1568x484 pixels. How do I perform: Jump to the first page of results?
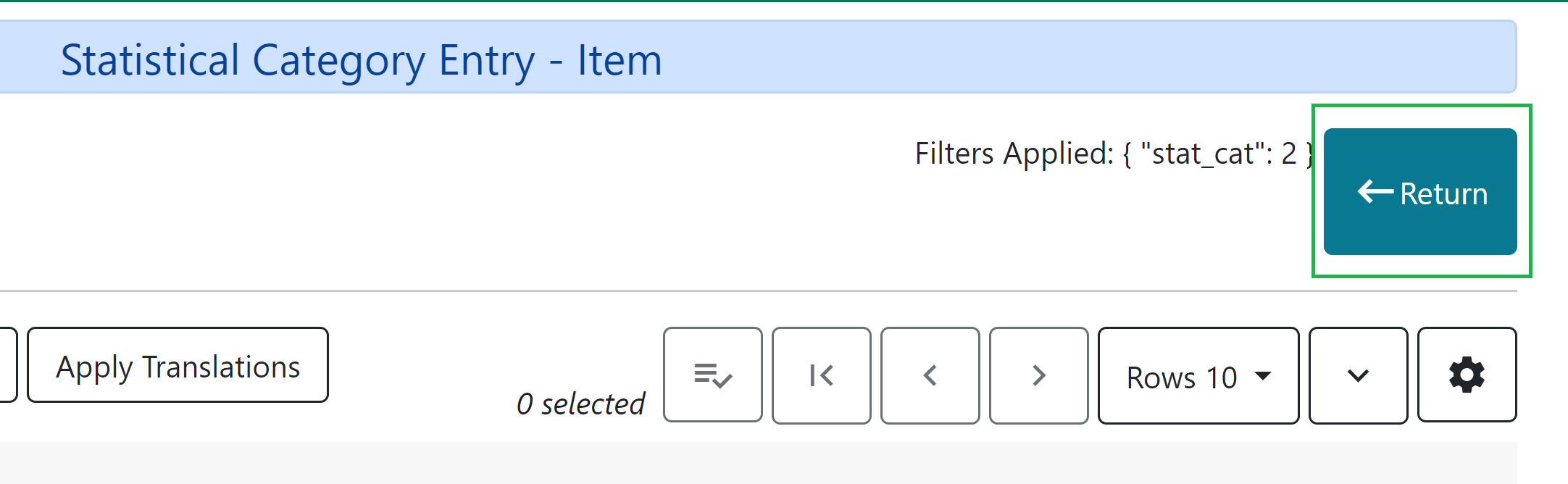pyautogui.click(x=821, y=375)
